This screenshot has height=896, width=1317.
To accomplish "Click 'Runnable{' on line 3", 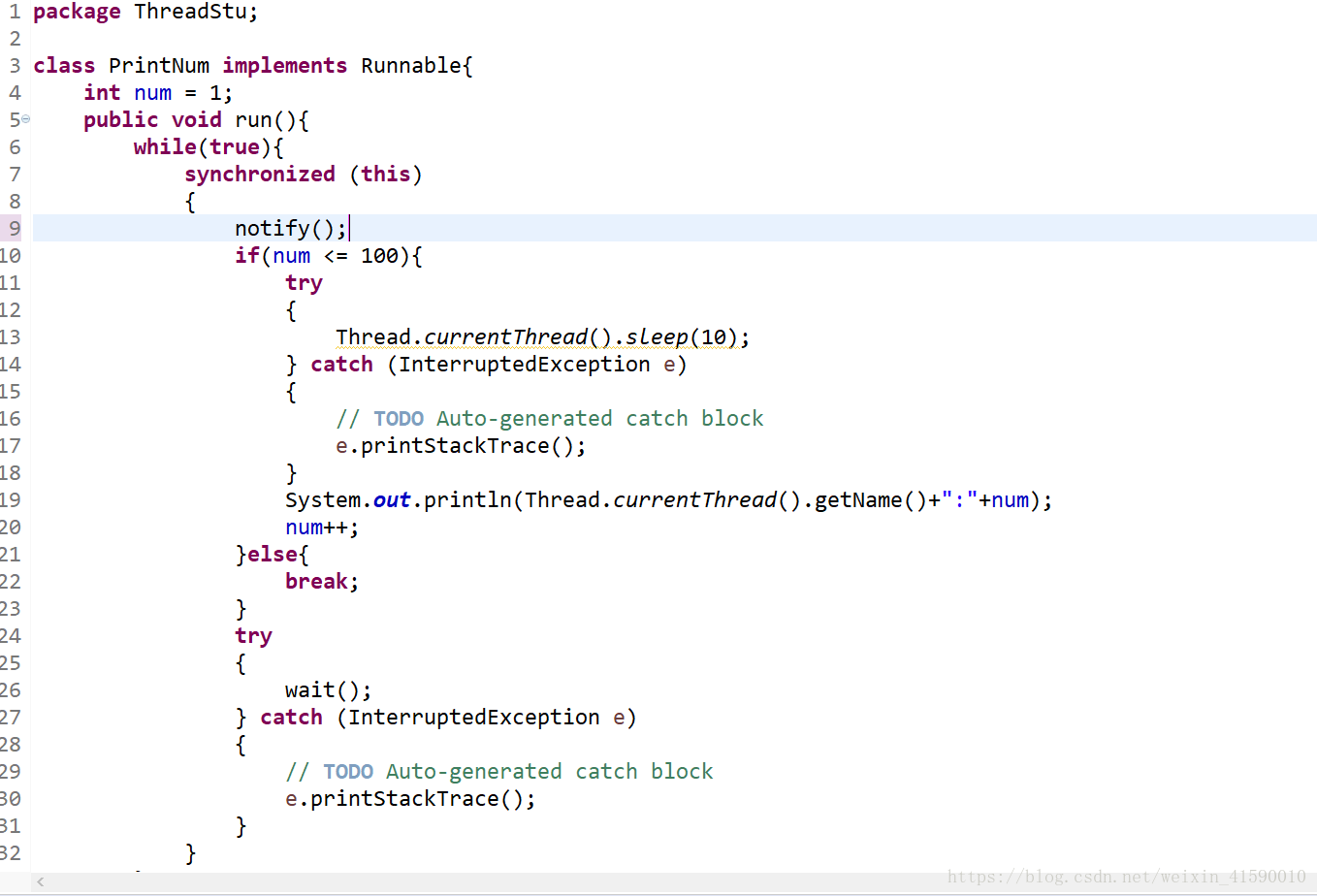I will tap(417, 66).
